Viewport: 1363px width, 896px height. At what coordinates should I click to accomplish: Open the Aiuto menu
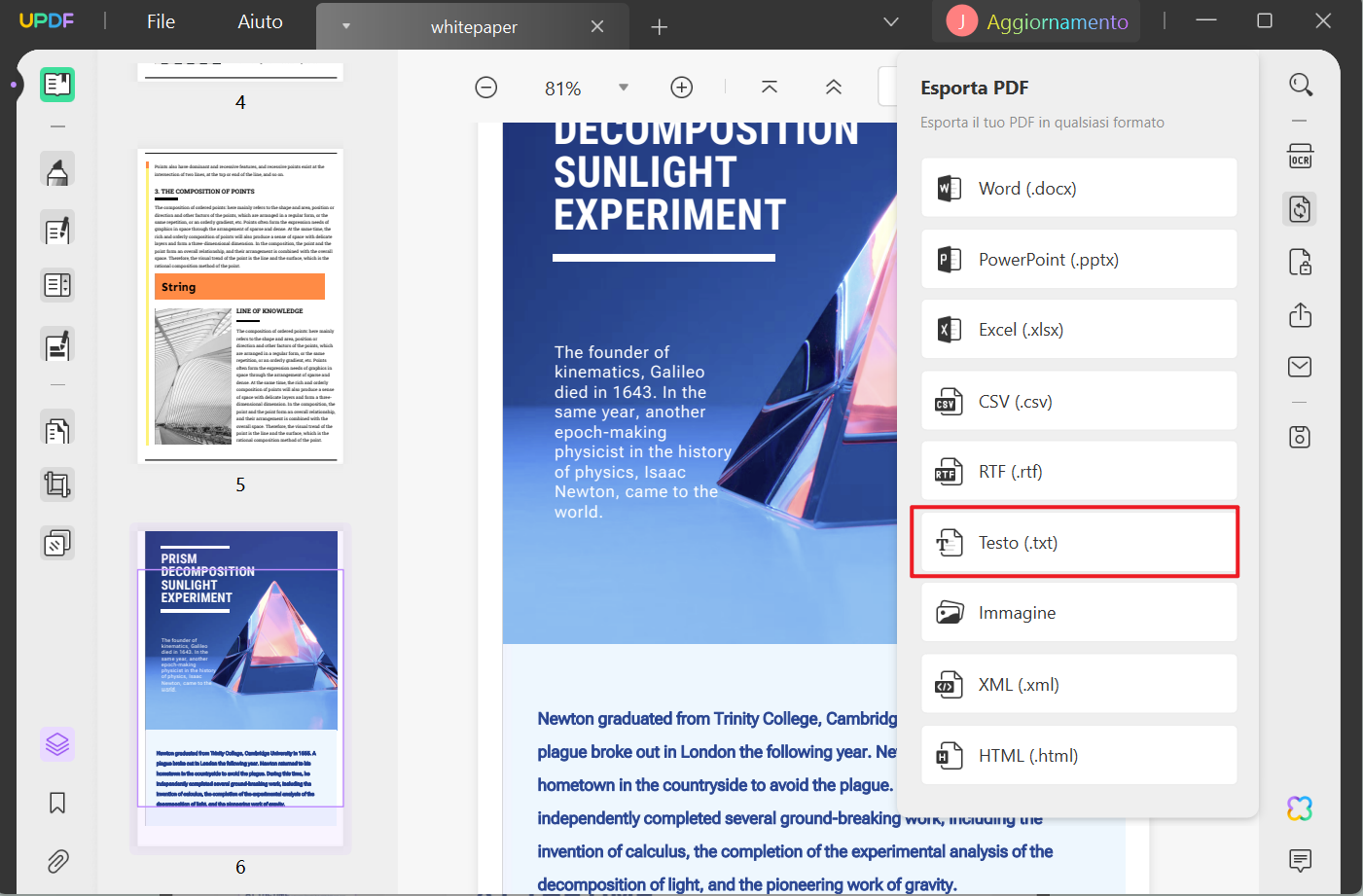click(x=260, y=21)
